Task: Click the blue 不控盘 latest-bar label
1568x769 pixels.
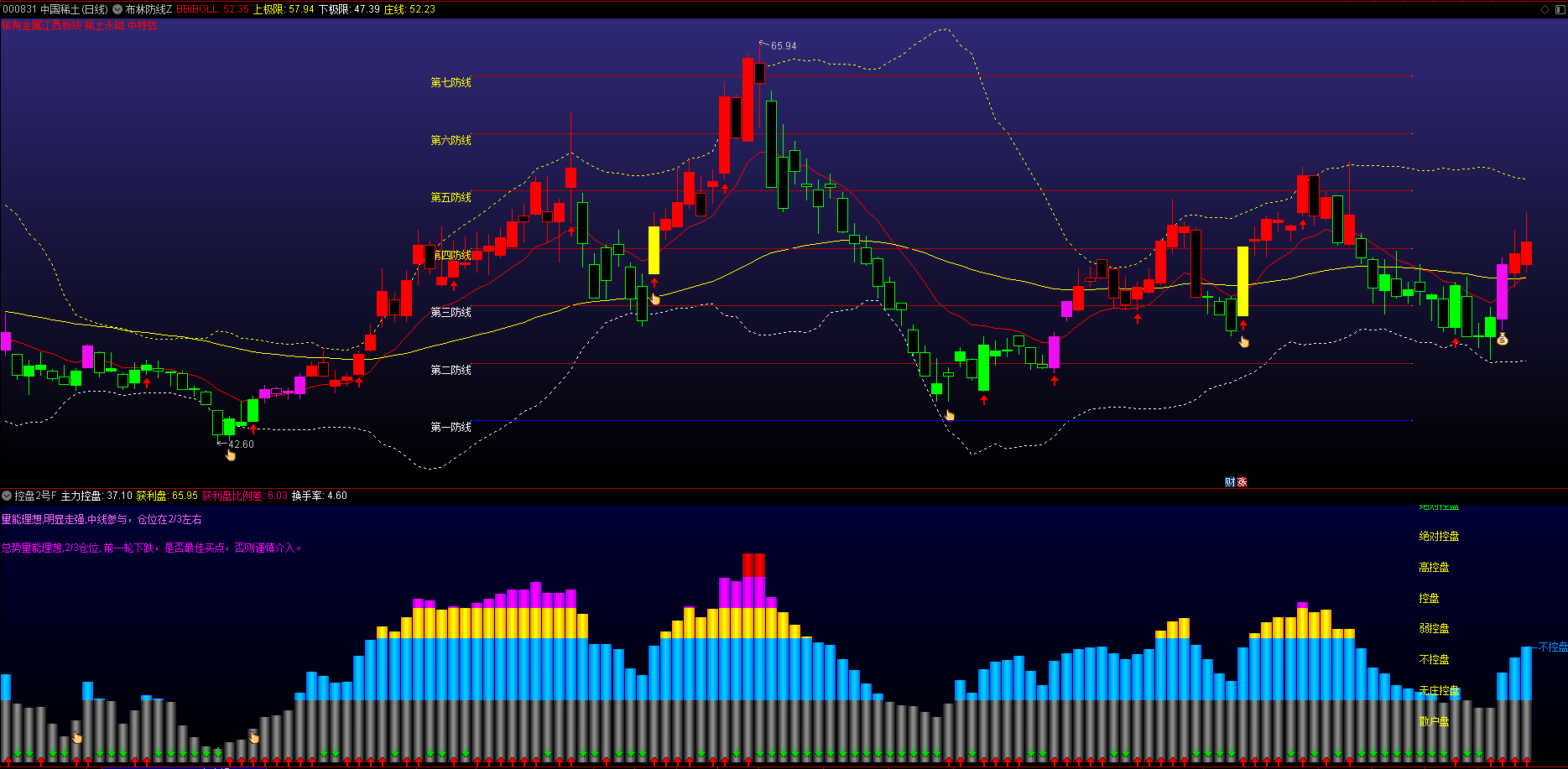Action: click(1552, 647)
